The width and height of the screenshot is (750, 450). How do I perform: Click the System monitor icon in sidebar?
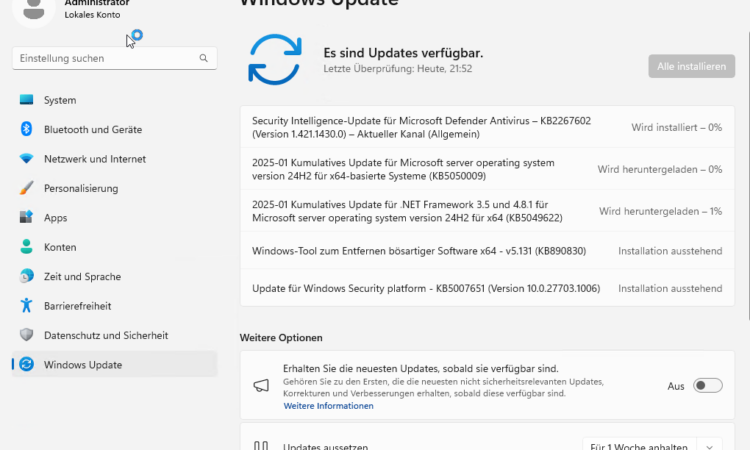[x=26, y=99]
